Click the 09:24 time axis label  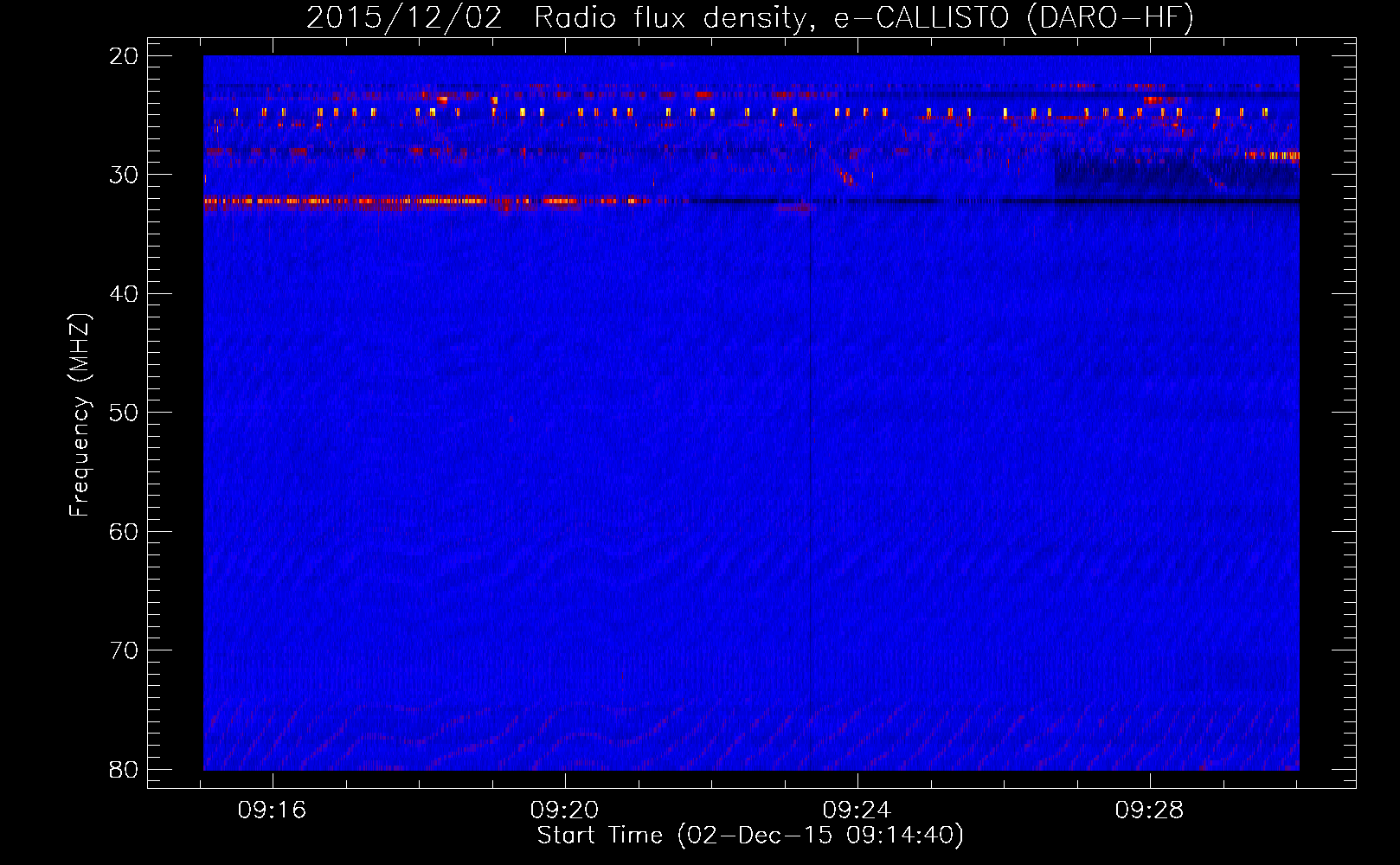[x=857, y=811]
